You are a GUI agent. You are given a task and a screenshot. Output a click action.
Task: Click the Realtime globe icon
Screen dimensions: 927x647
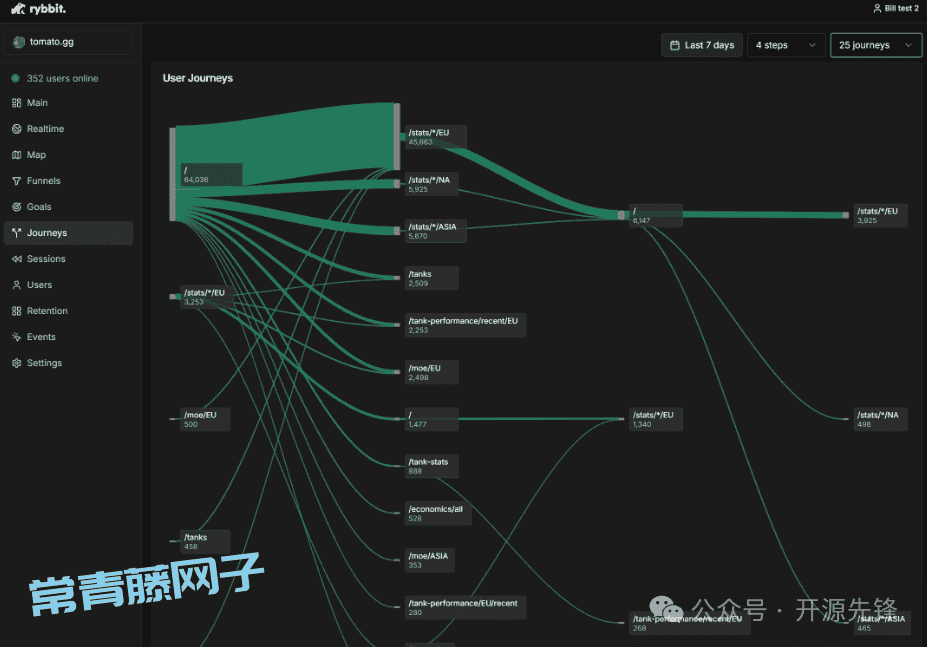pos(16,129)
